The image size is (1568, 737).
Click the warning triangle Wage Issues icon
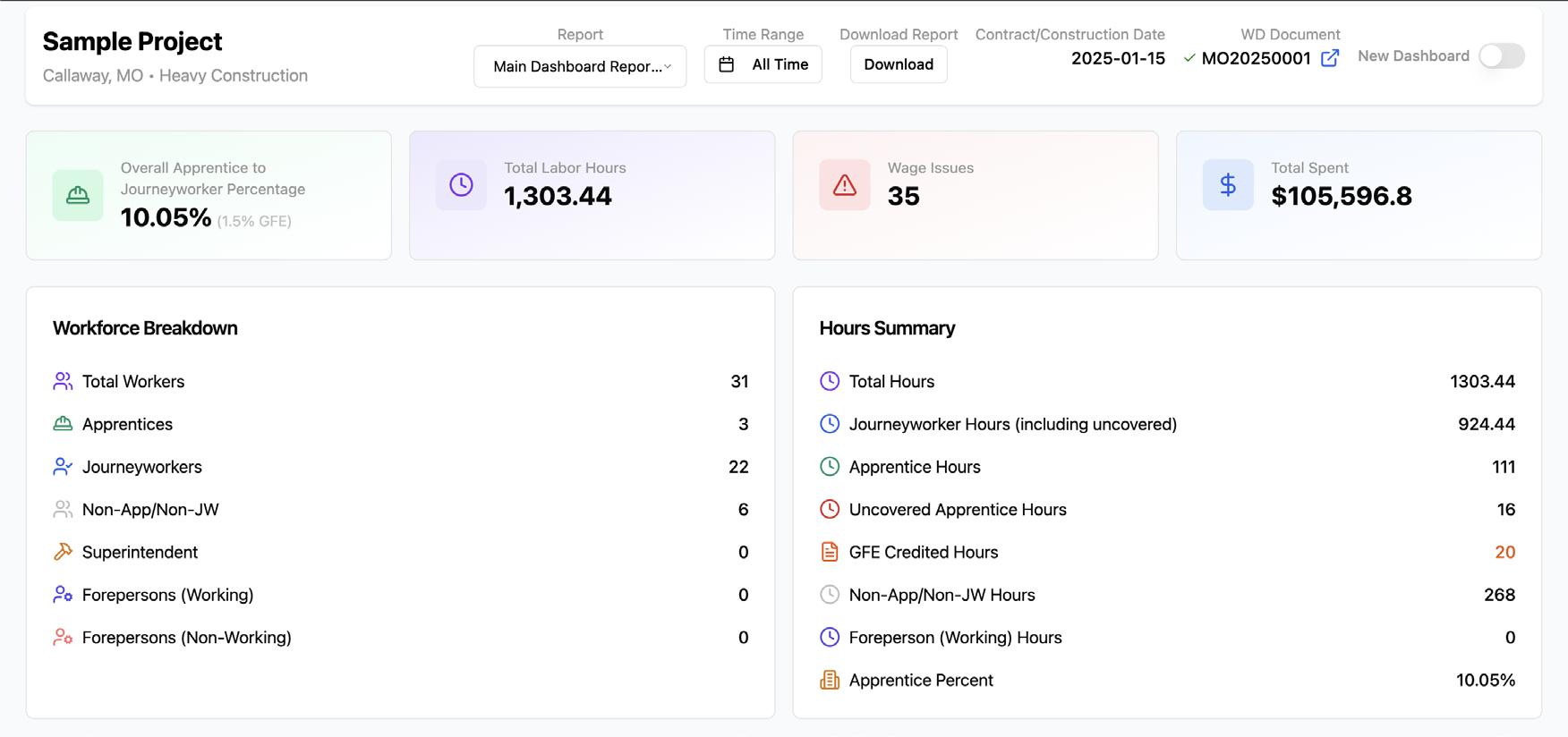point(844,185)
